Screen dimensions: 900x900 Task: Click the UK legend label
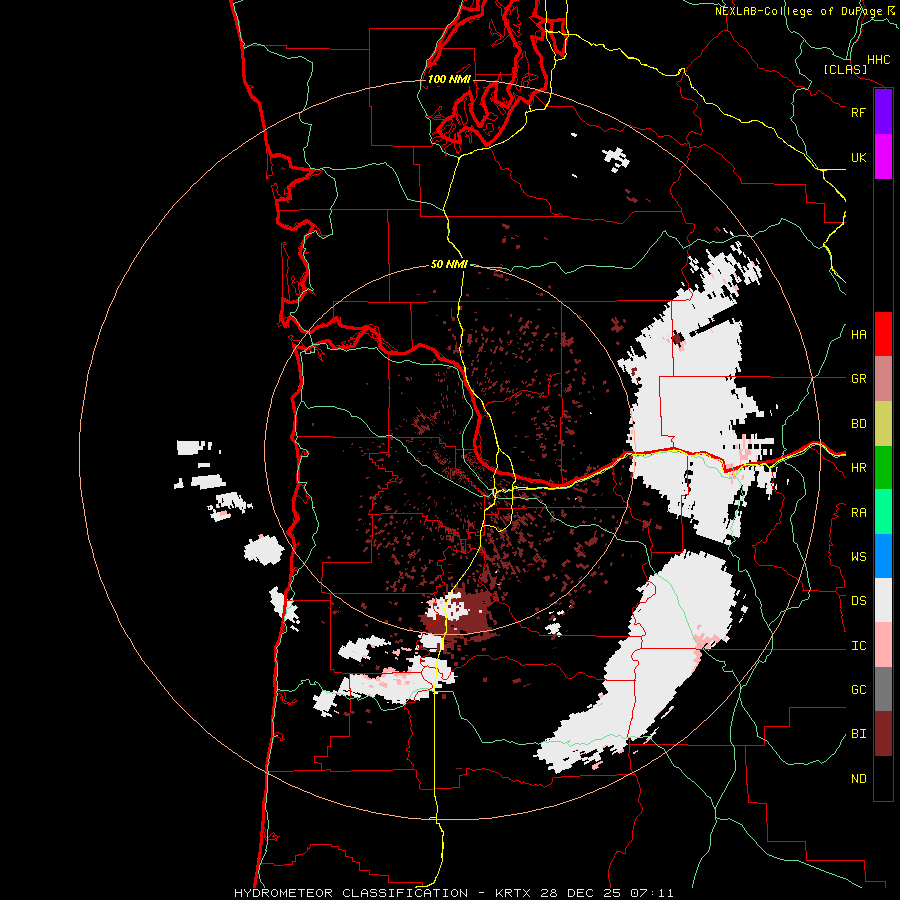858,157
